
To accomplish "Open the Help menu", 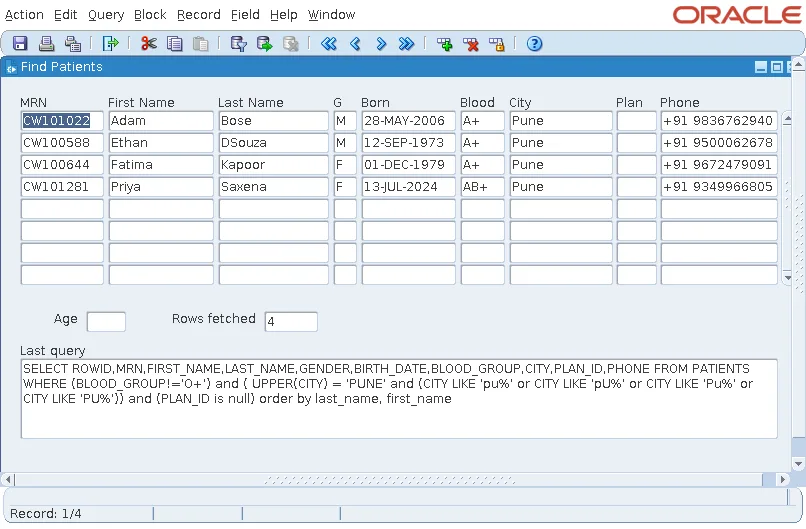I will [284, 15].
